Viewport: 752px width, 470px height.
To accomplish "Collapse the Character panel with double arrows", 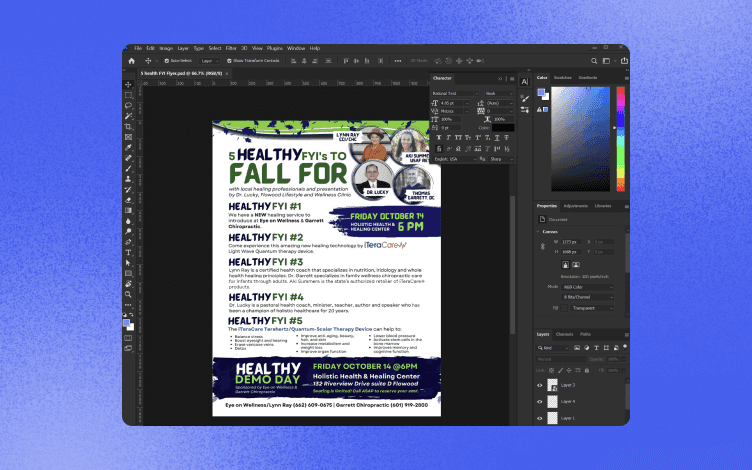I will coord(500,79).
